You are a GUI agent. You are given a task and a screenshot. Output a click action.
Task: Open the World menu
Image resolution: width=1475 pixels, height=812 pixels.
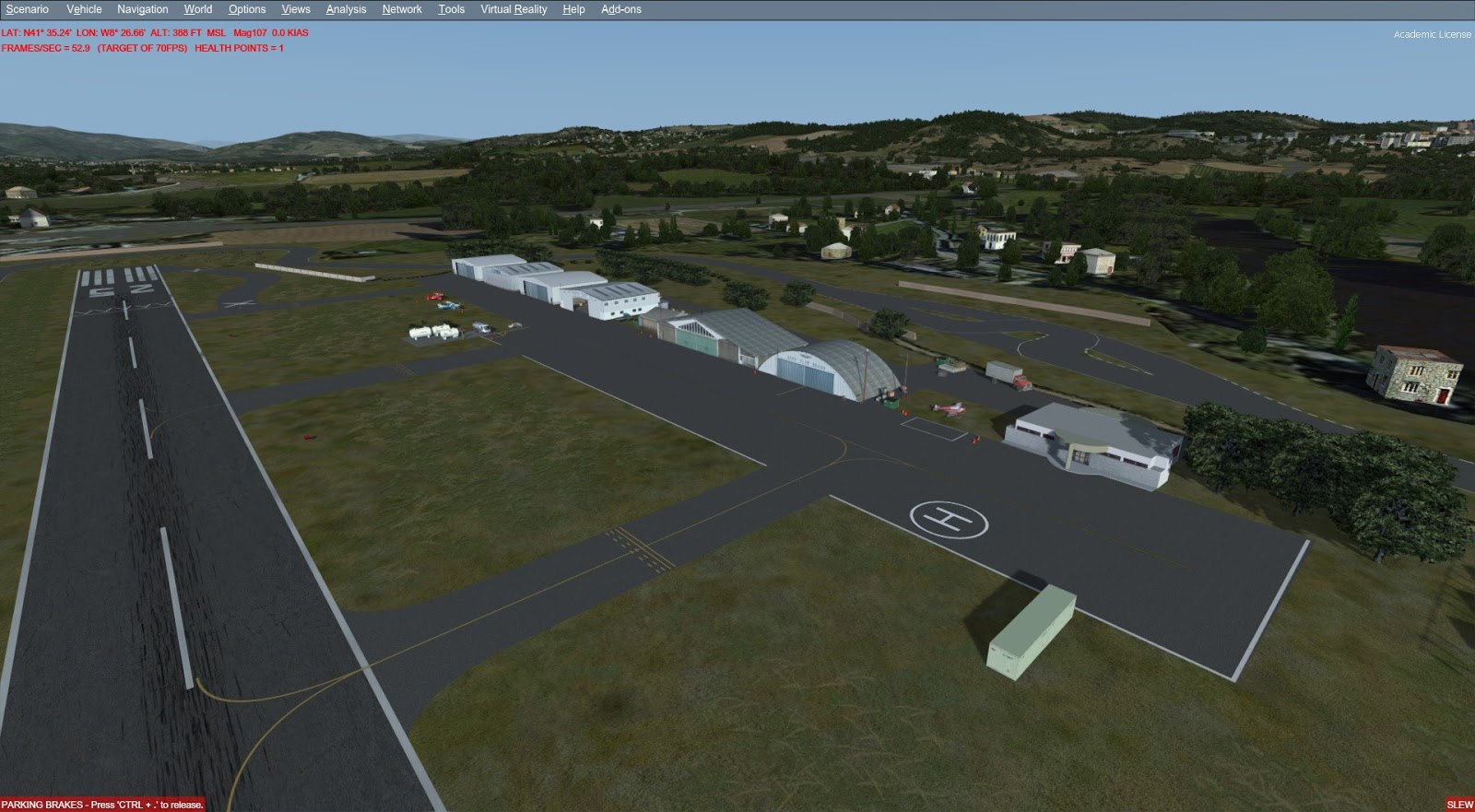(x=197, y=9)
